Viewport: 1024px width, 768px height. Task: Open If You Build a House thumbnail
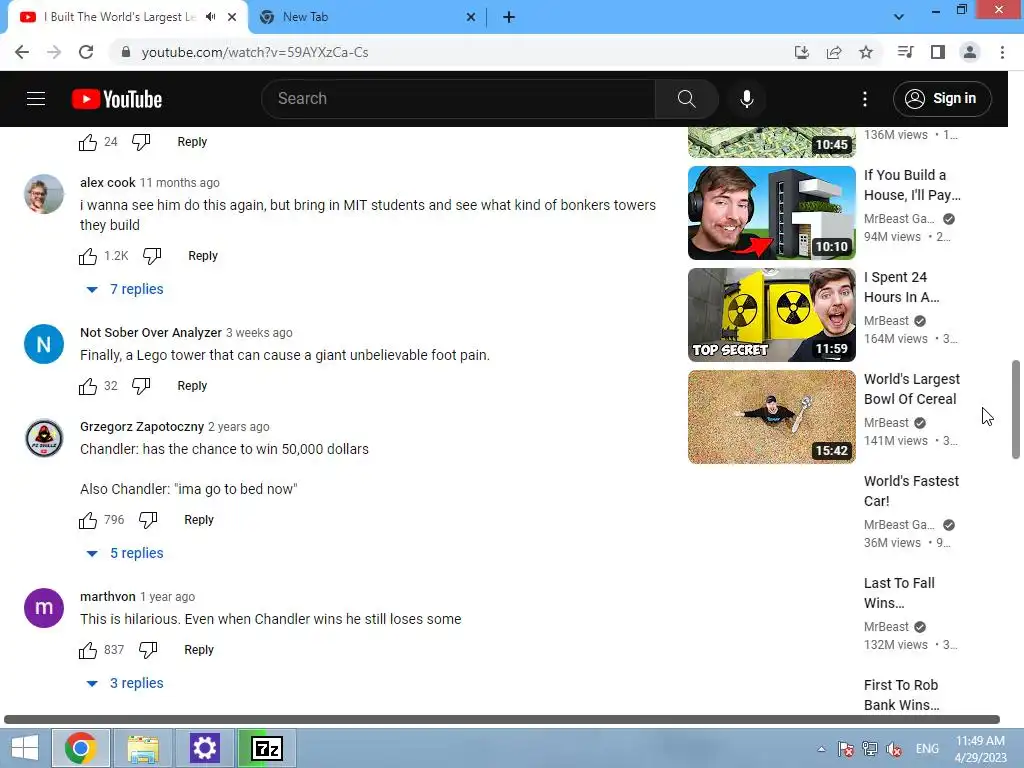coord(771,213)
